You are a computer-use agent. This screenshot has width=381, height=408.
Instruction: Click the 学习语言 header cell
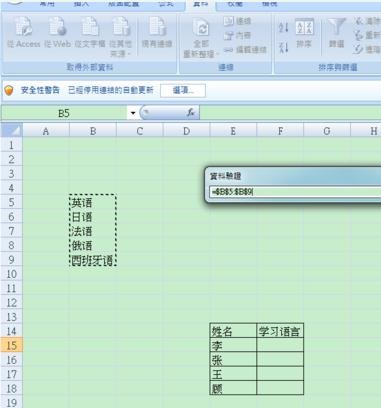280,331
